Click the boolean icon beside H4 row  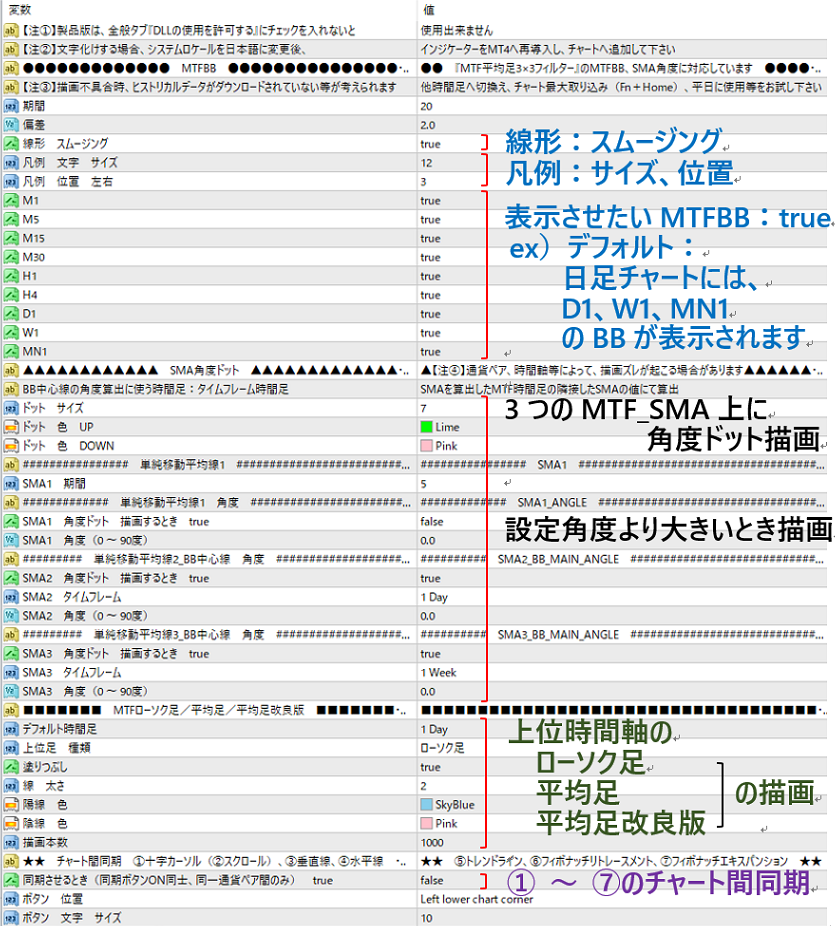click(x=11, y=295)
